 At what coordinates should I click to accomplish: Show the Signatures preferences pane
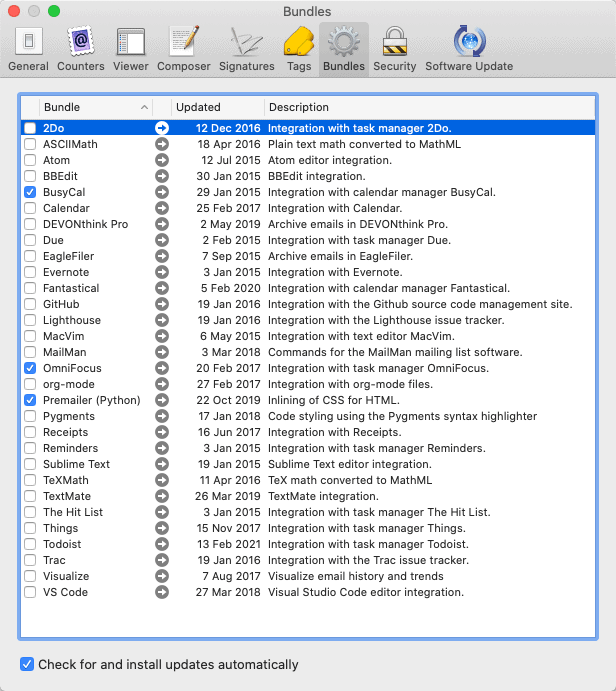pos(246,49)
